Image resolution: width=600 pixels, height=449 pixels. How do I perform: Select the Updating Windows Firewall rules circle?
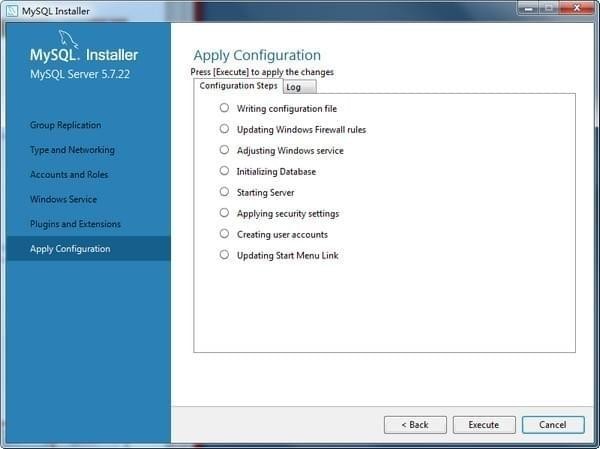[x=224, y=129]
